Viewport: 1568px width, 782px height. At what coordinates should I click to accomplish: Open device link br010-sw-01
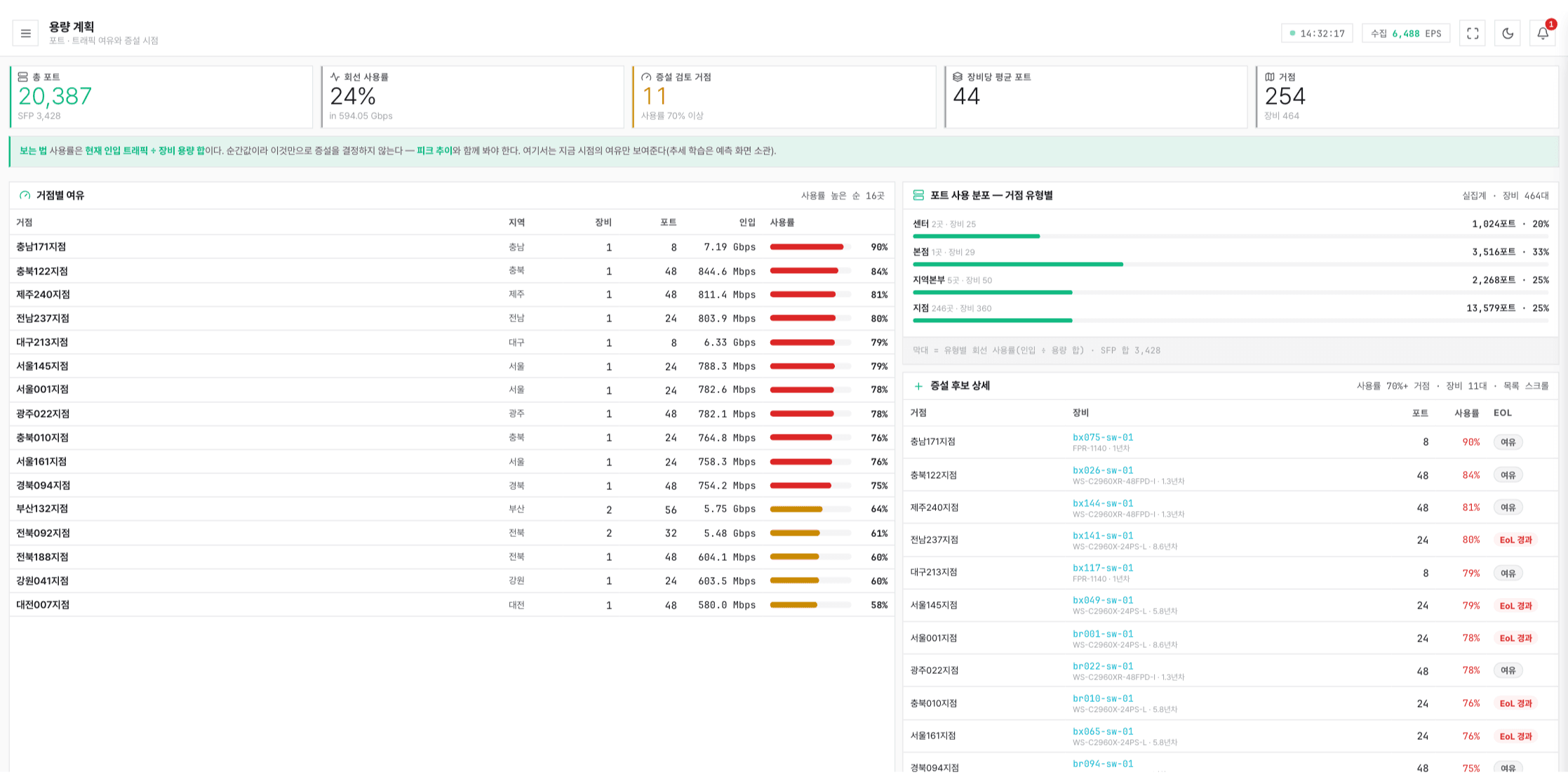[1103, 698]
